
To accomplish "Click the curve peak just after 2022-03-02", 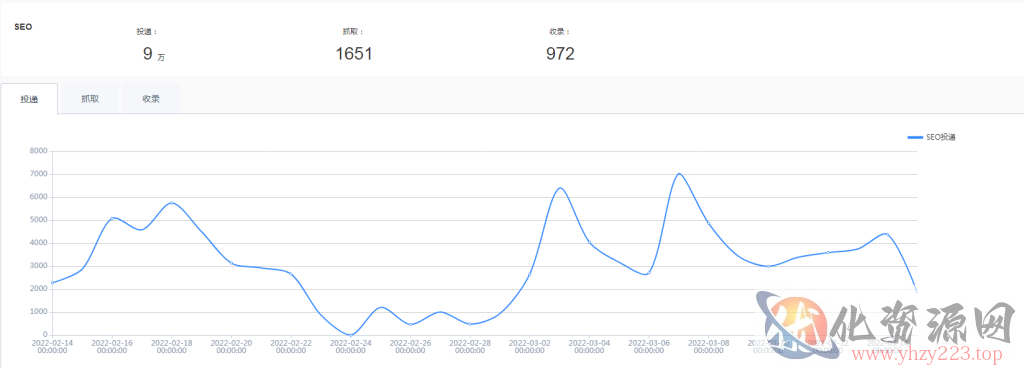I will point(560,188).
